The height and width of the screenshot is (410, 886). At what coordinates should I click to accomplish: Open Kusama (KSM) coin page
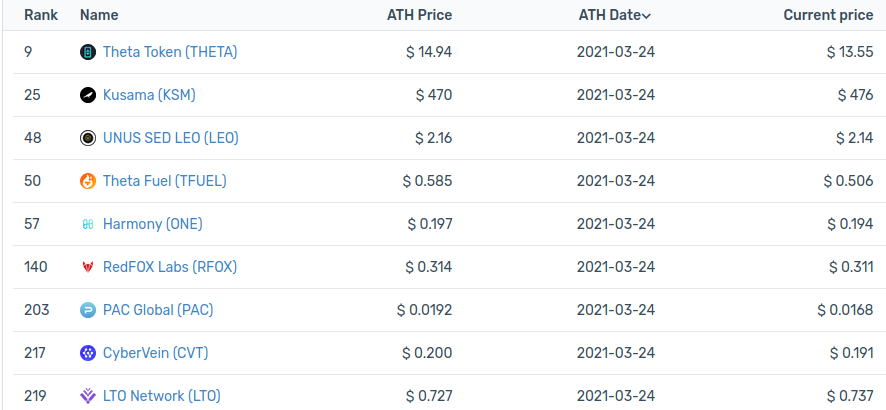149,95
